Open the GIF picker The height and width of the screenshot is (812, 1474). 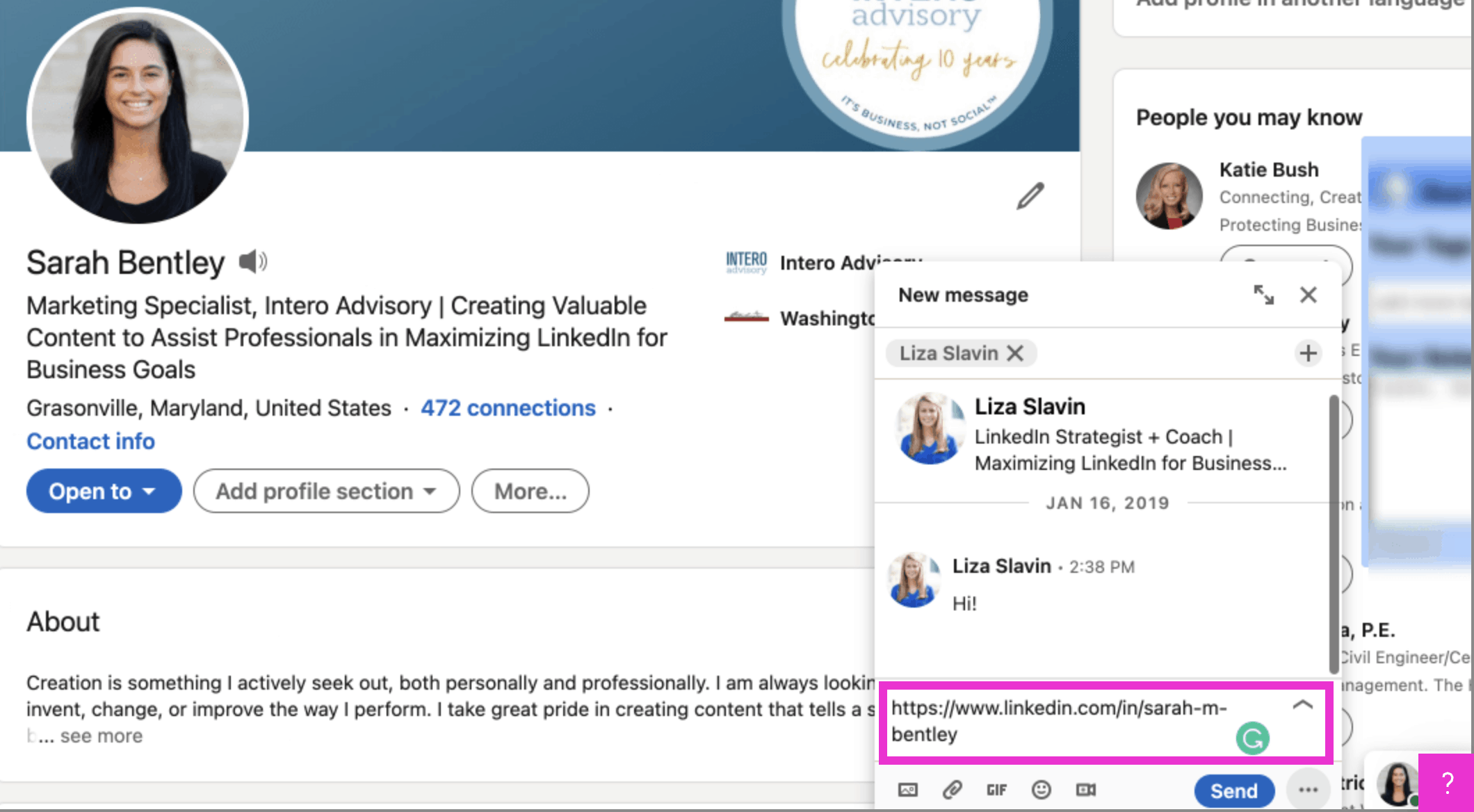coord(996,790)
